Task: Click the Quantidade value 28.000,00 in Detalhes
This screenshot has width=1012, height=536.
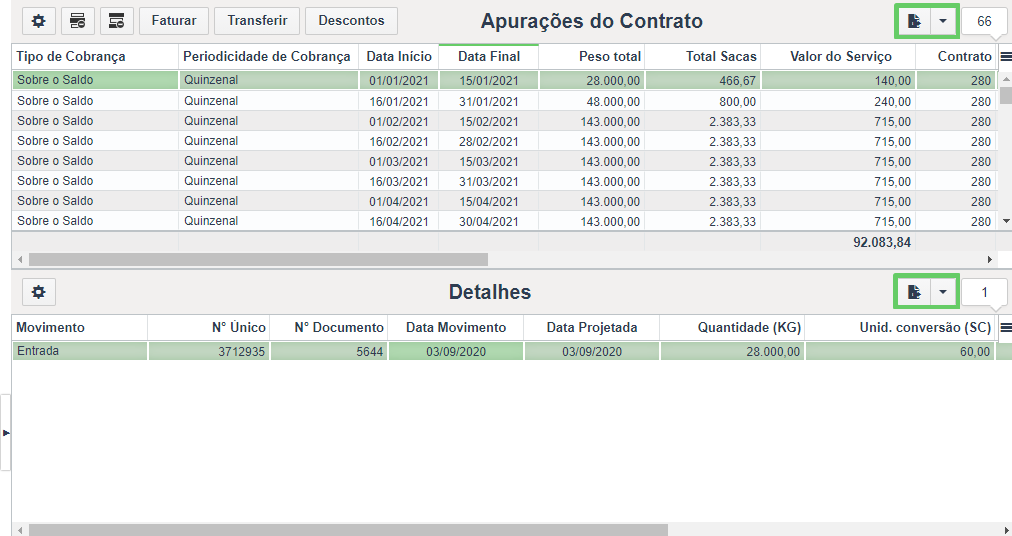Action: 732,351
